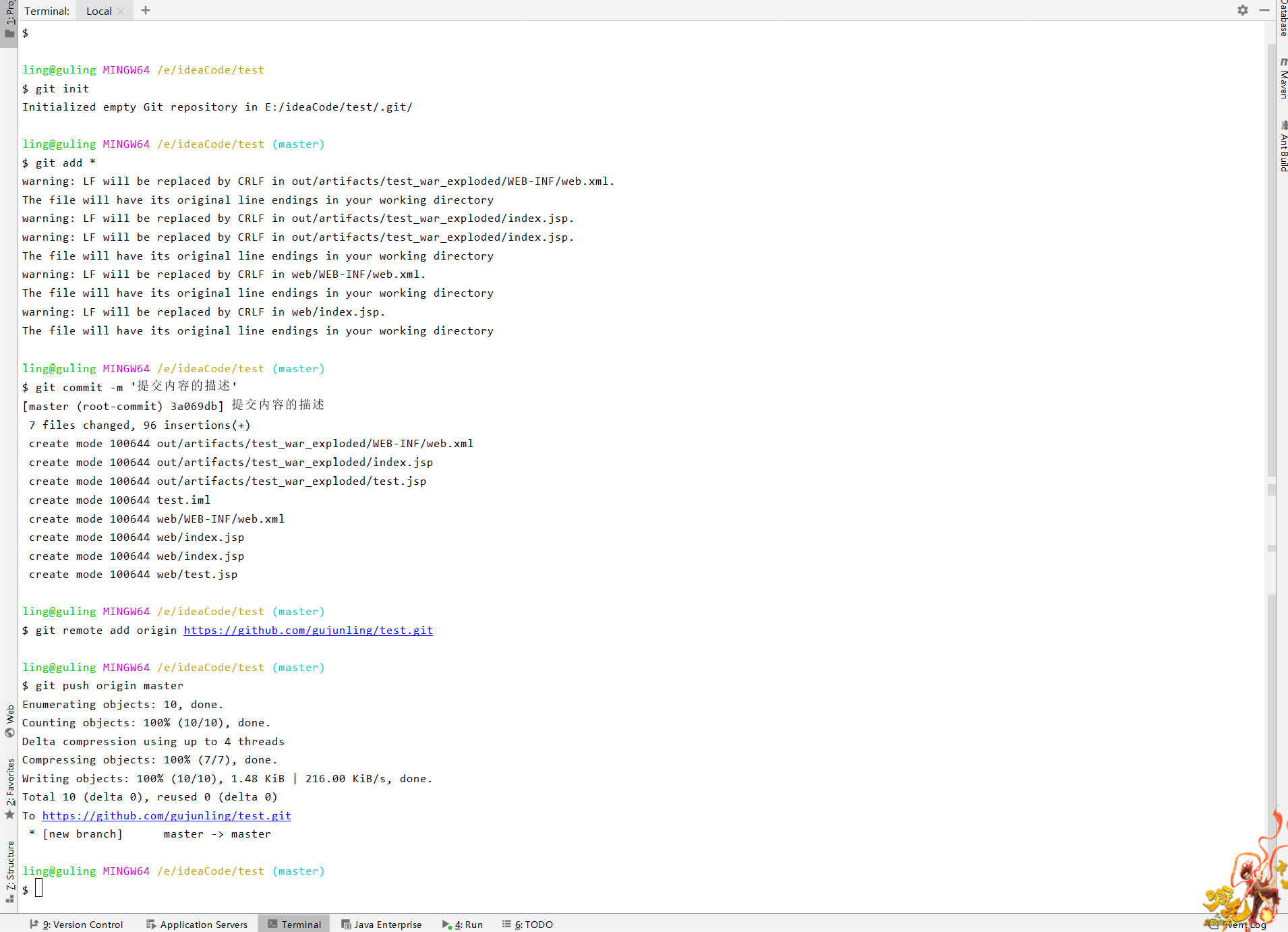Open terminal settings gear menu
1288x932 pixels.
click(x=1242, y=10)
